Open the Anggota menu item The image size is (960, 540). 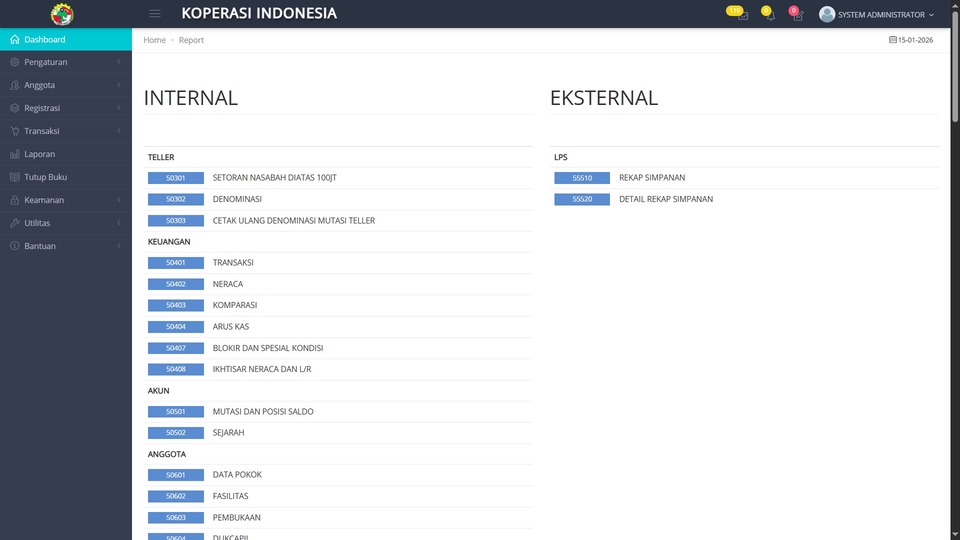tap(39, 85)
